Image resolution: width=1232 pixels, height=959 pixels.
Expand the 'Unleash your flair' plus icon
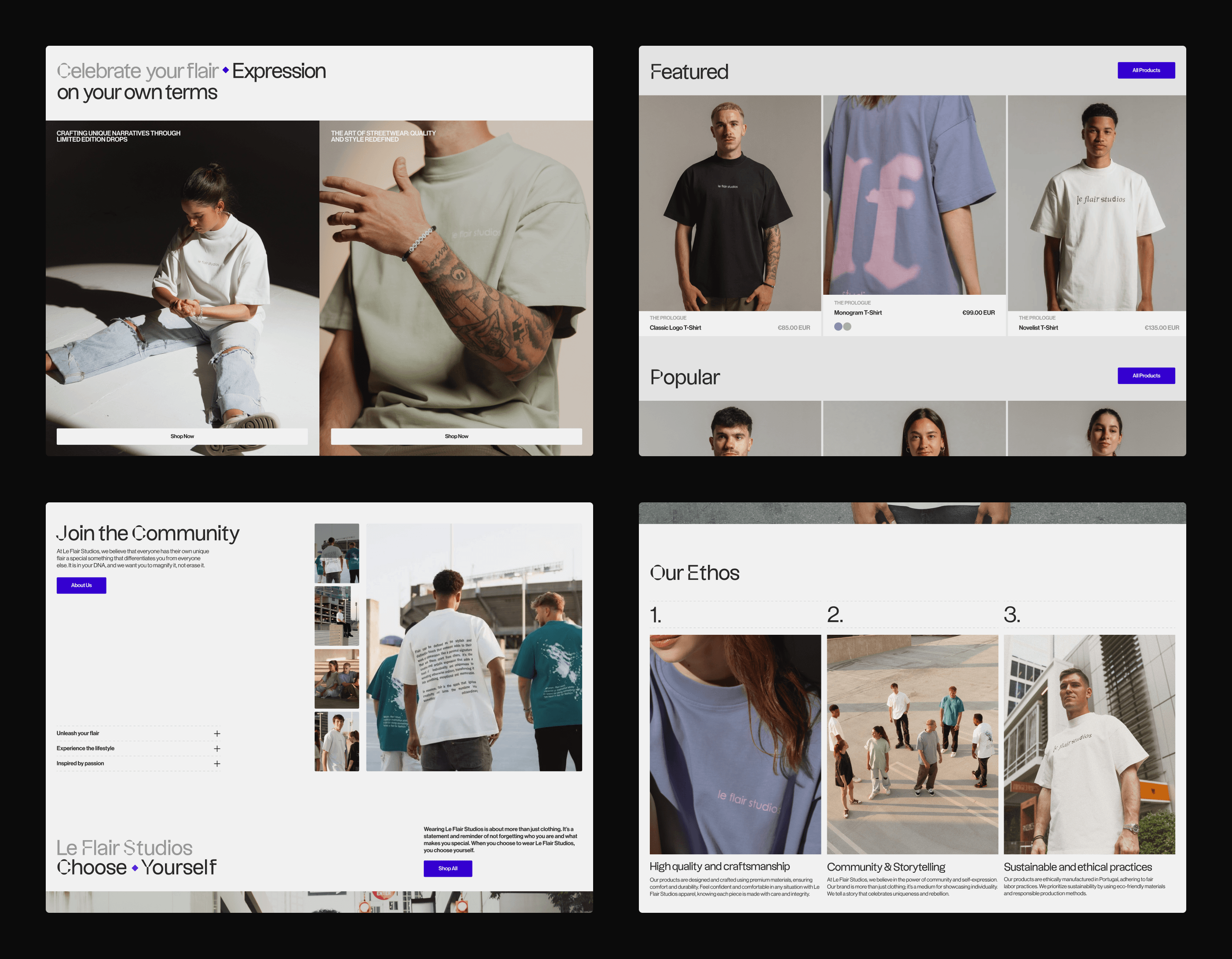[x=217, y=733]
